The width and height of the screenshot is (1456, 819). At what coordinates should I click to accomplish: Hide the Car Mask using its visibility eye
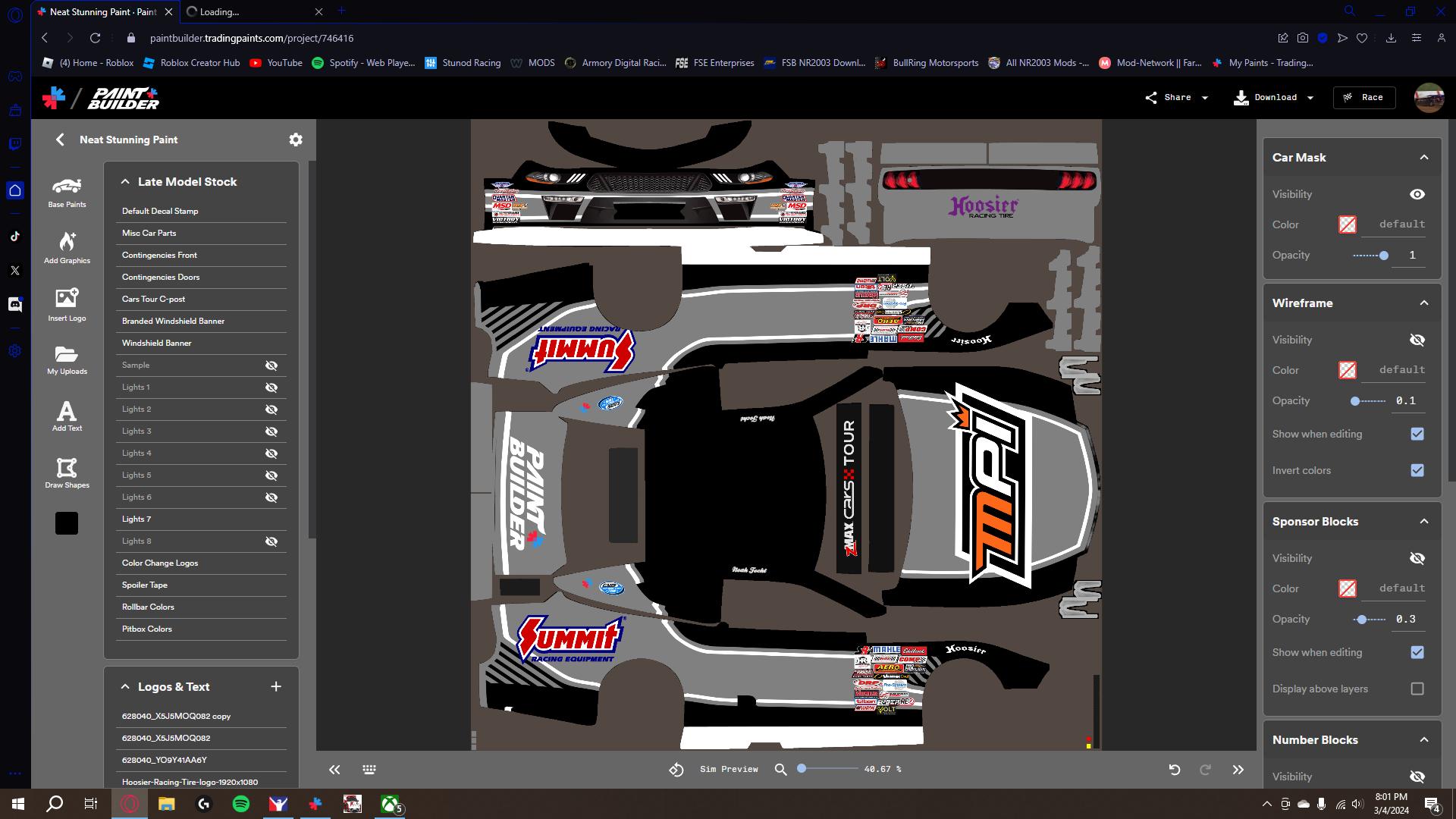pos(1417,194)
